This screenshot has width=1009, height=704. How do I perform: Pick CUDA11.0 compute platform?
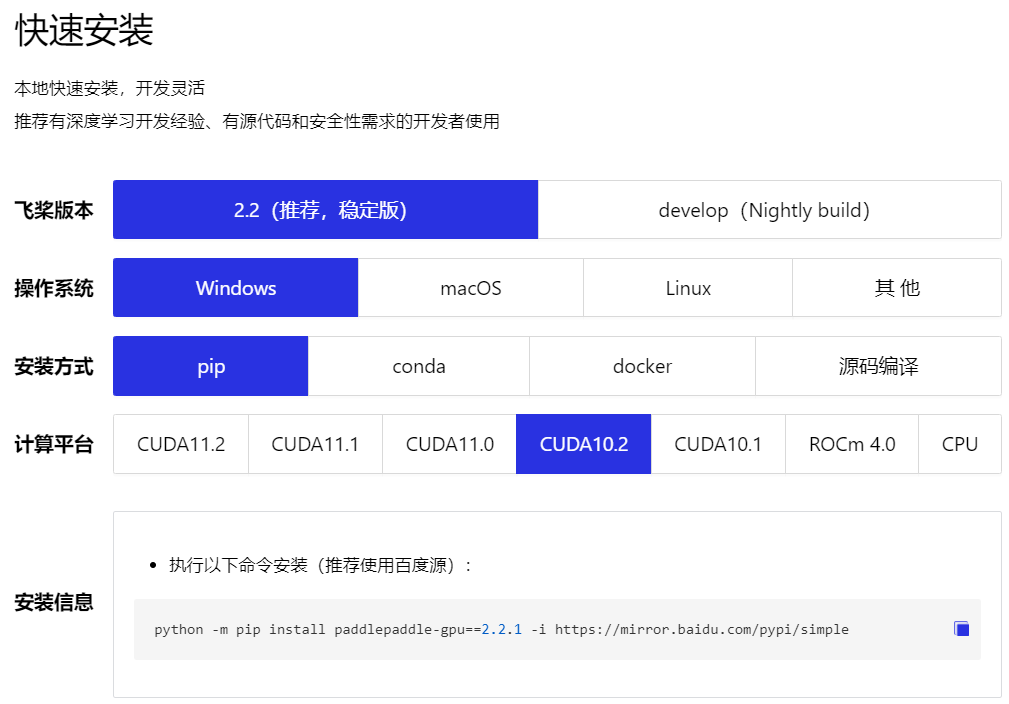tap(449, 444)
